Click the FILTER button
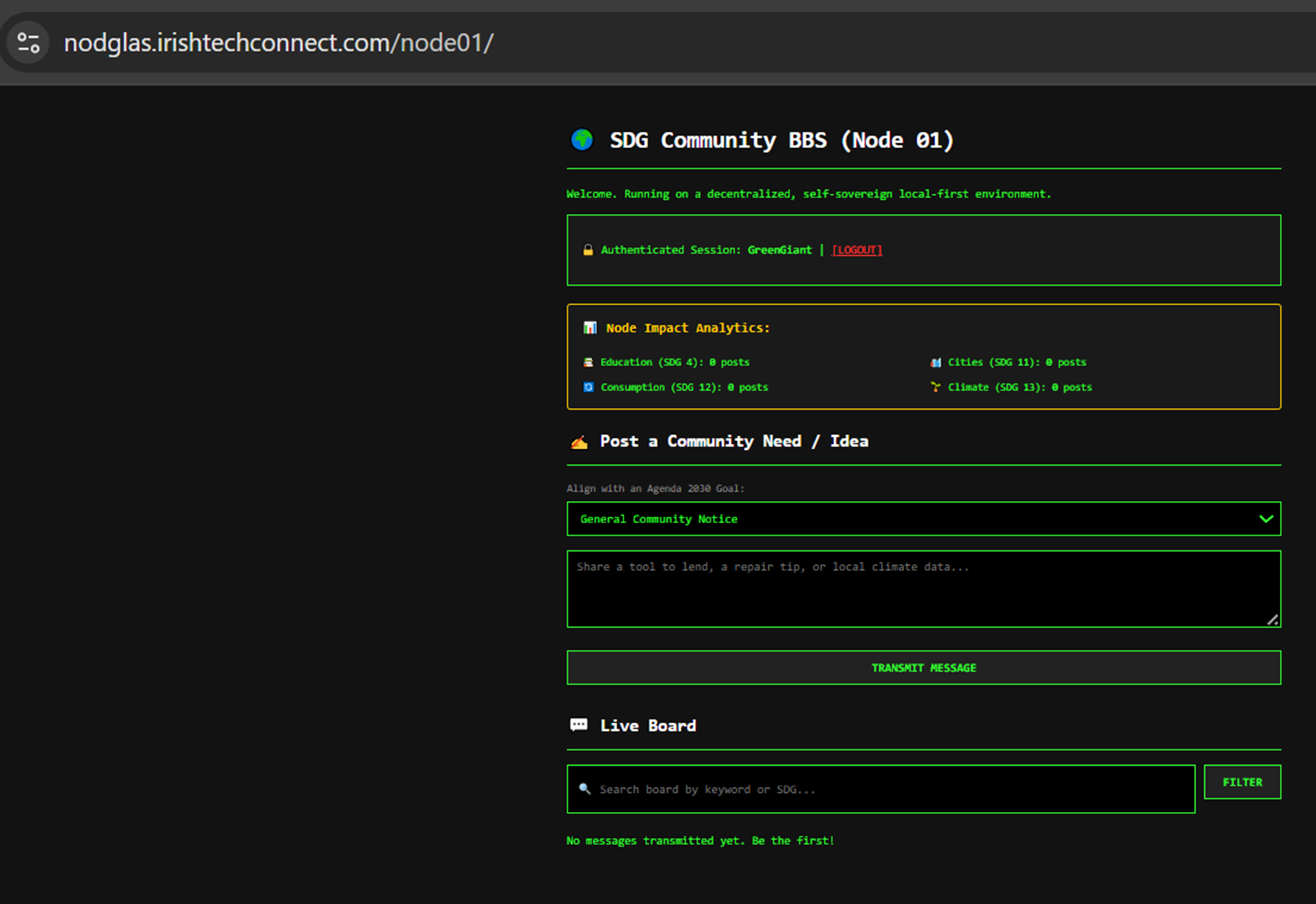Viewport: 1316px width, 904px height. (1242, 782)
